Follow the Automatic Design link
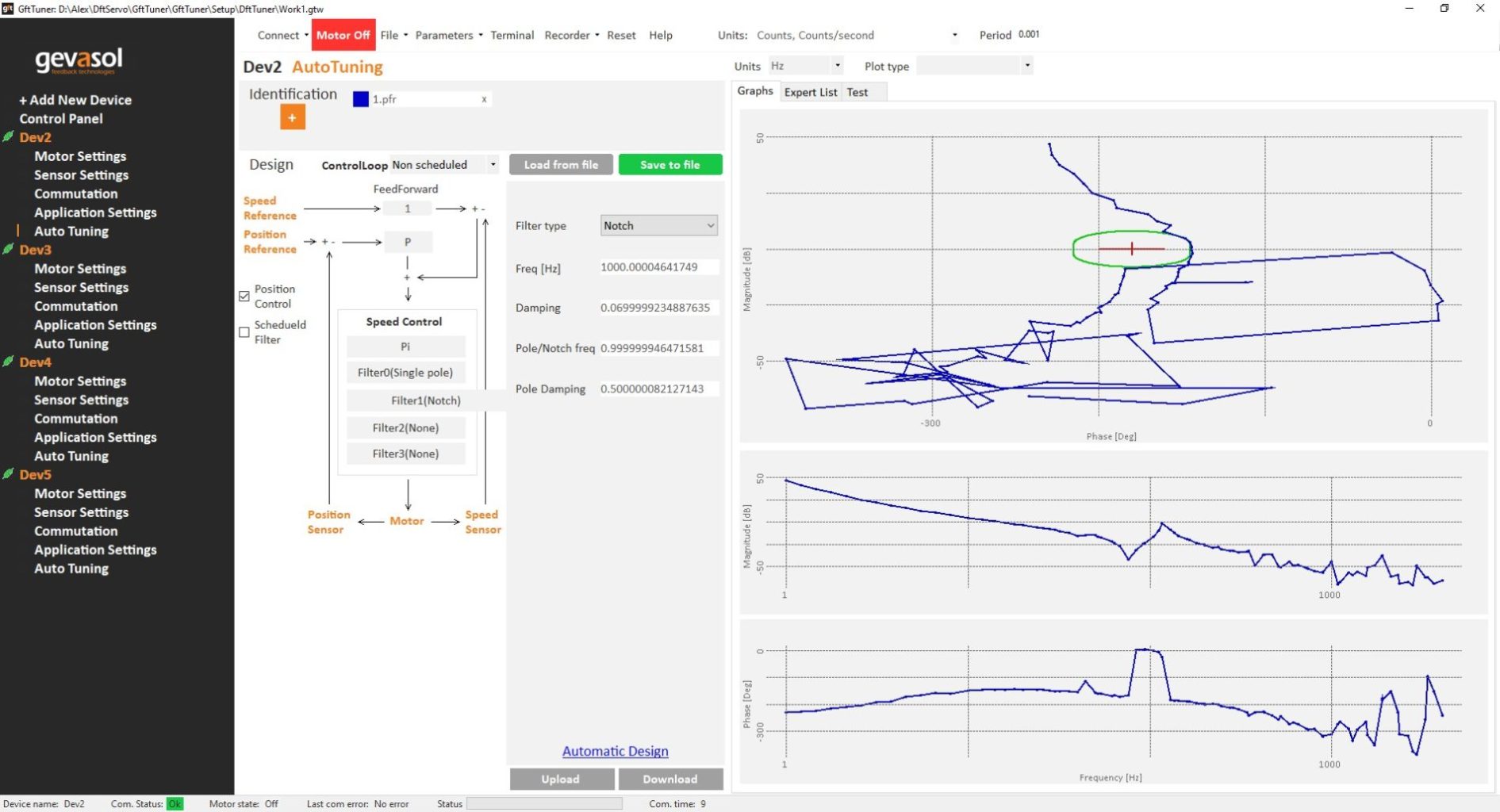 tap(615, 751)
